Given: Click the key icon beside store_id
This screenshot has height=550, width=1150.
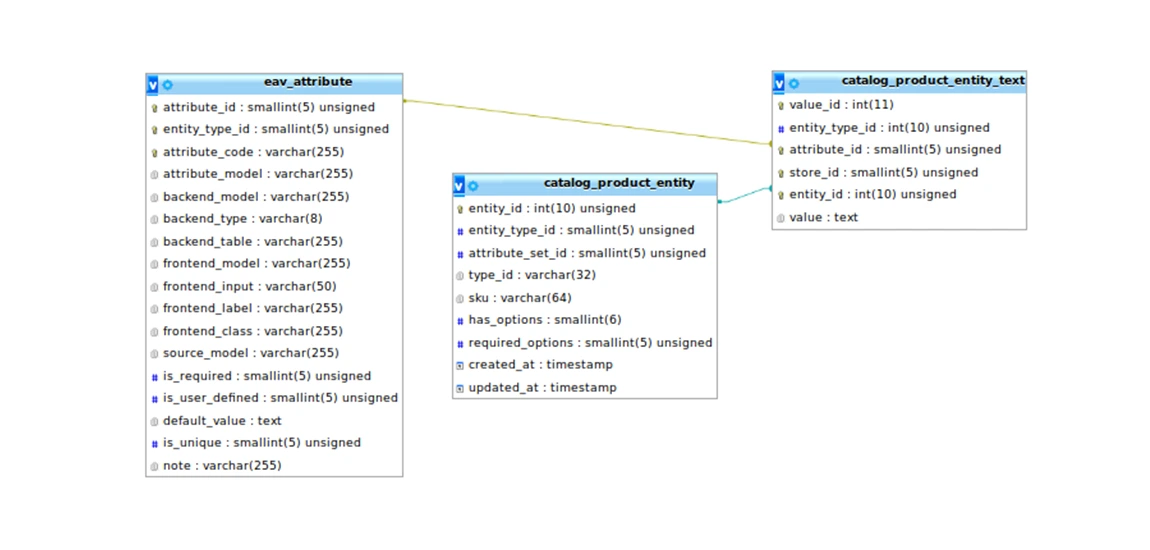Looking at the screenshot, I should point(781,173).
